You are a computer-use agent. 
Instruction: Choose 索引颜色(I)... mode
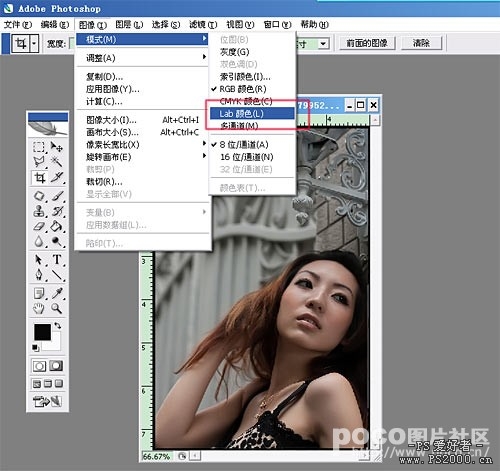pyautogui.click(x=252, y=77)
